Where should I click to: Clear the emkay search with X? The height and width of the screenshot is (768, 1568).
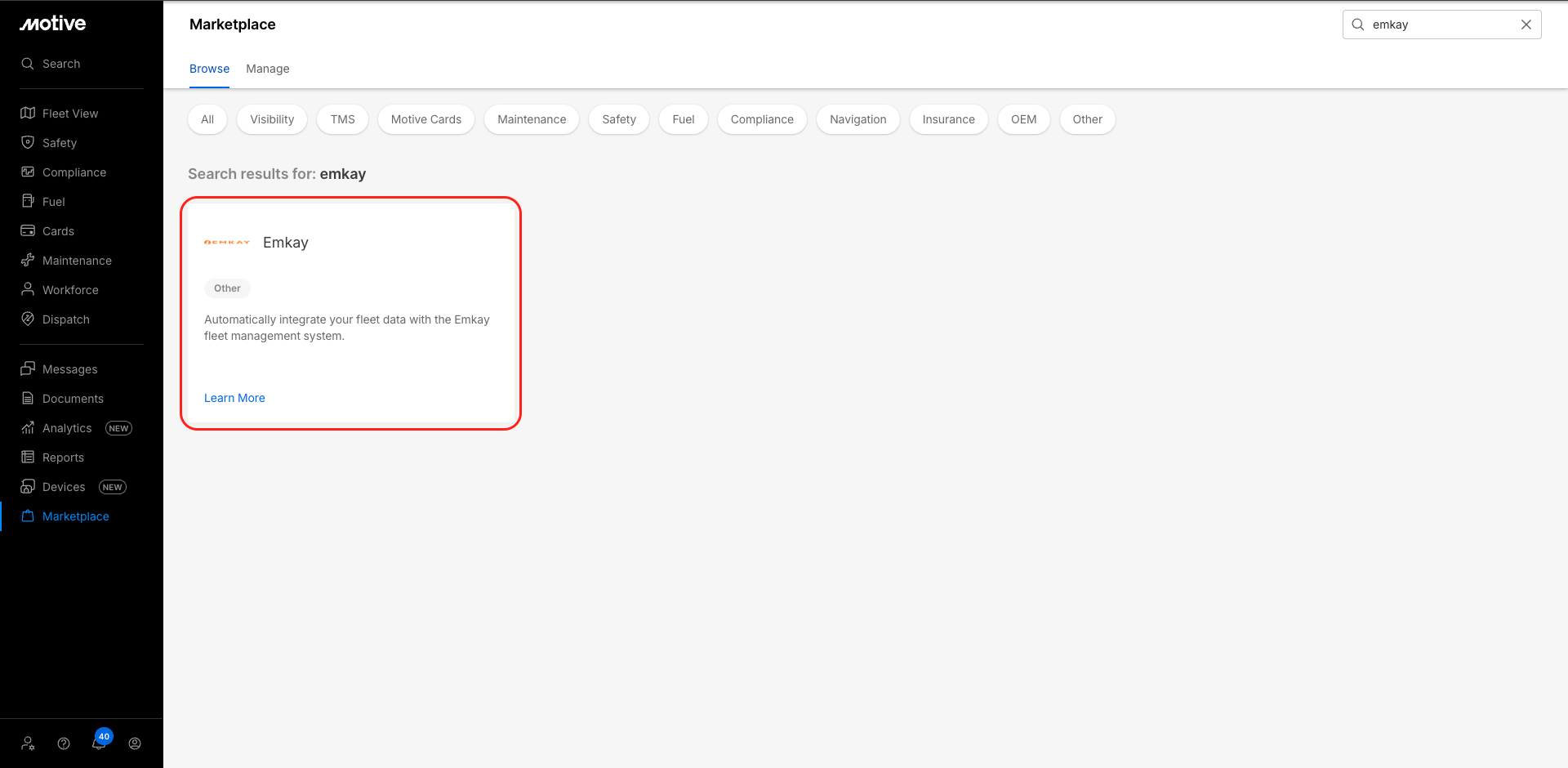[x=1526, y=25]
